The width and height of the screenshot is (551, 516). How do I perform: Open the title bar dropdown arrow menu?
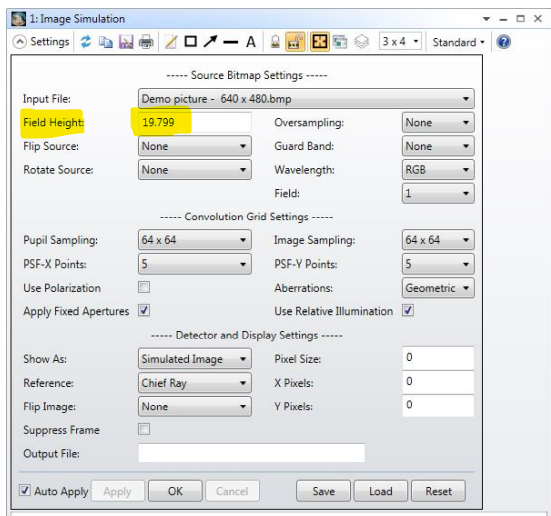pos(486,19)
